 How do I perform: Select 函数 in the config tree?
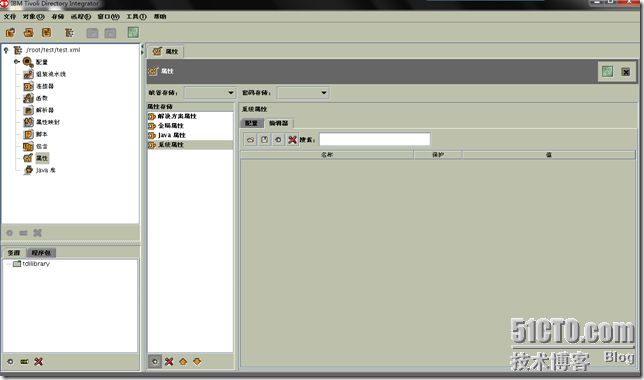pos(42,98)
